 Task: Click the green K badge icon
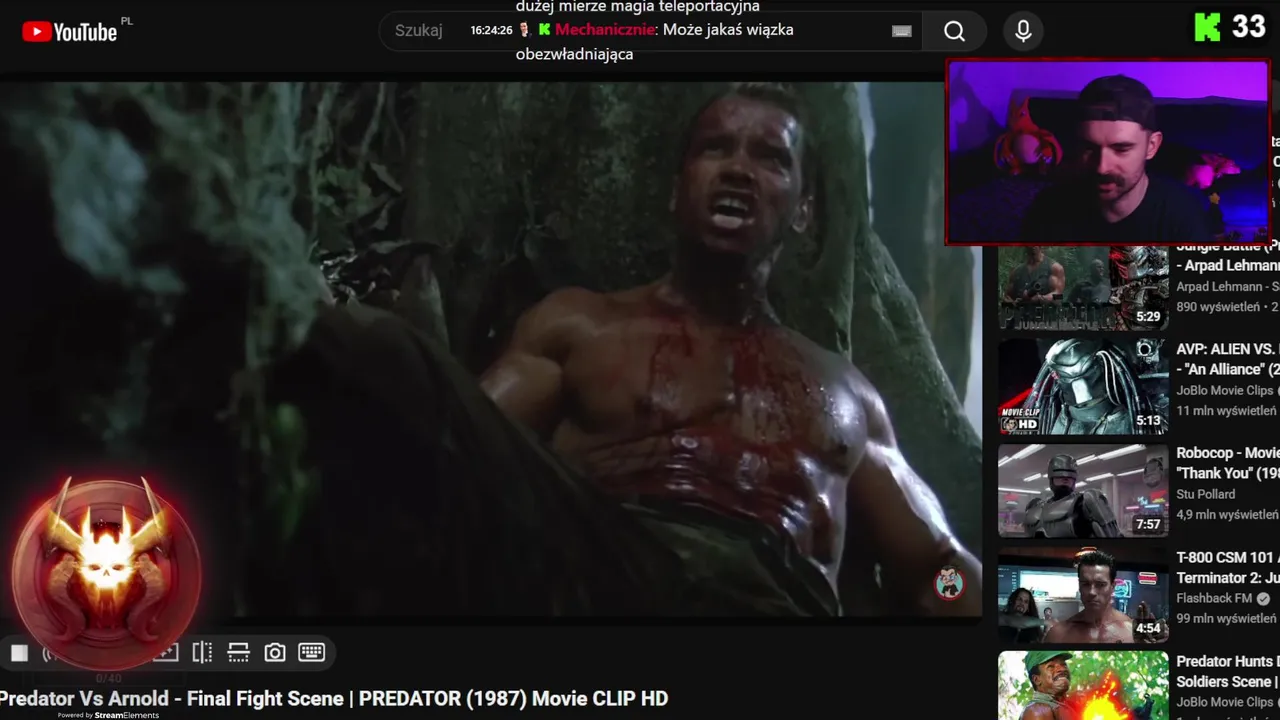[x=1208, y=27]
